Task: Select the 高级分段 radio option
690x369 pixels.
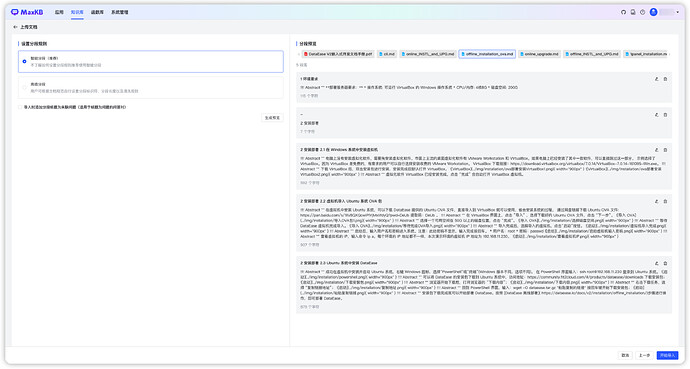Action: point(24,88)
